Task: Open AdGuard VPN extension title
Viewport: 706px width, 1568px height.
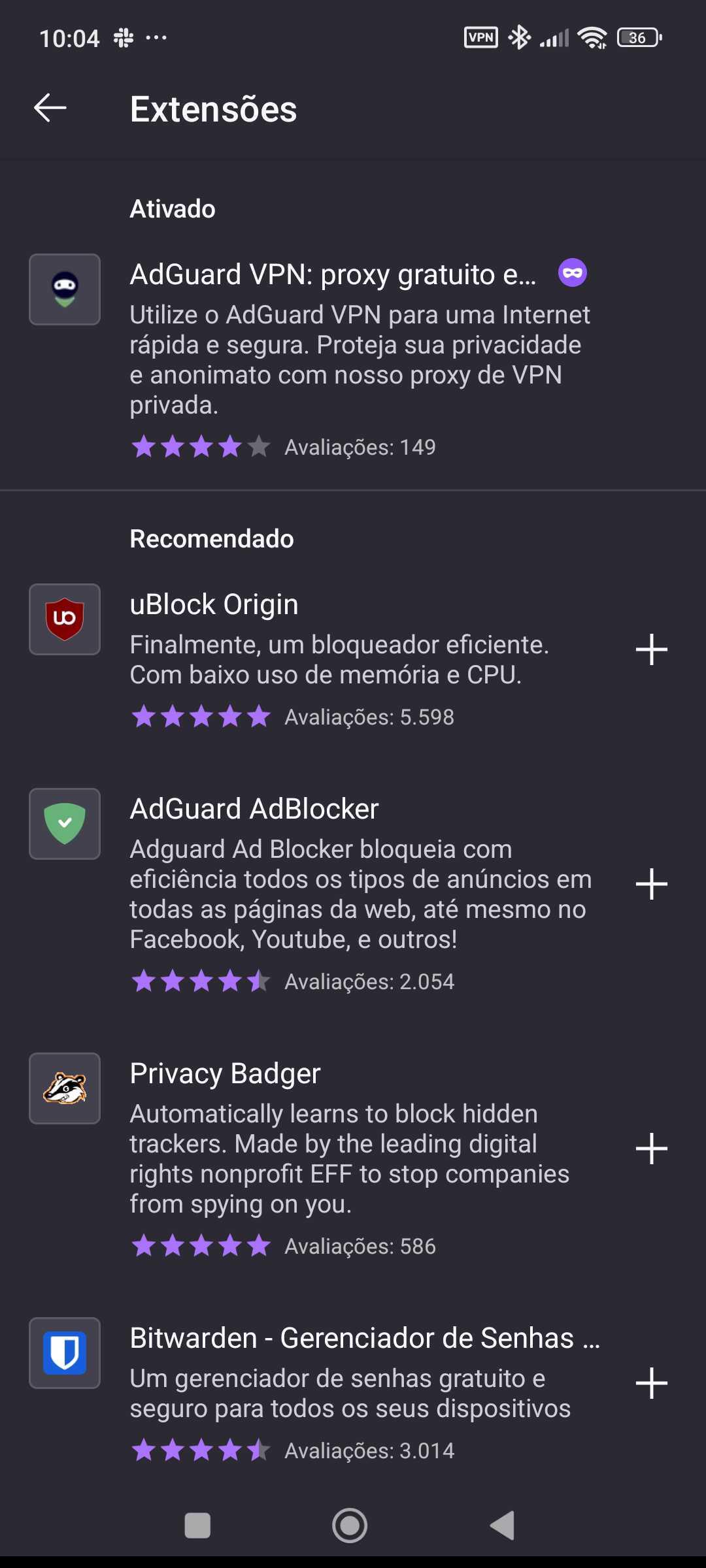Action: (x=333, y=274)
